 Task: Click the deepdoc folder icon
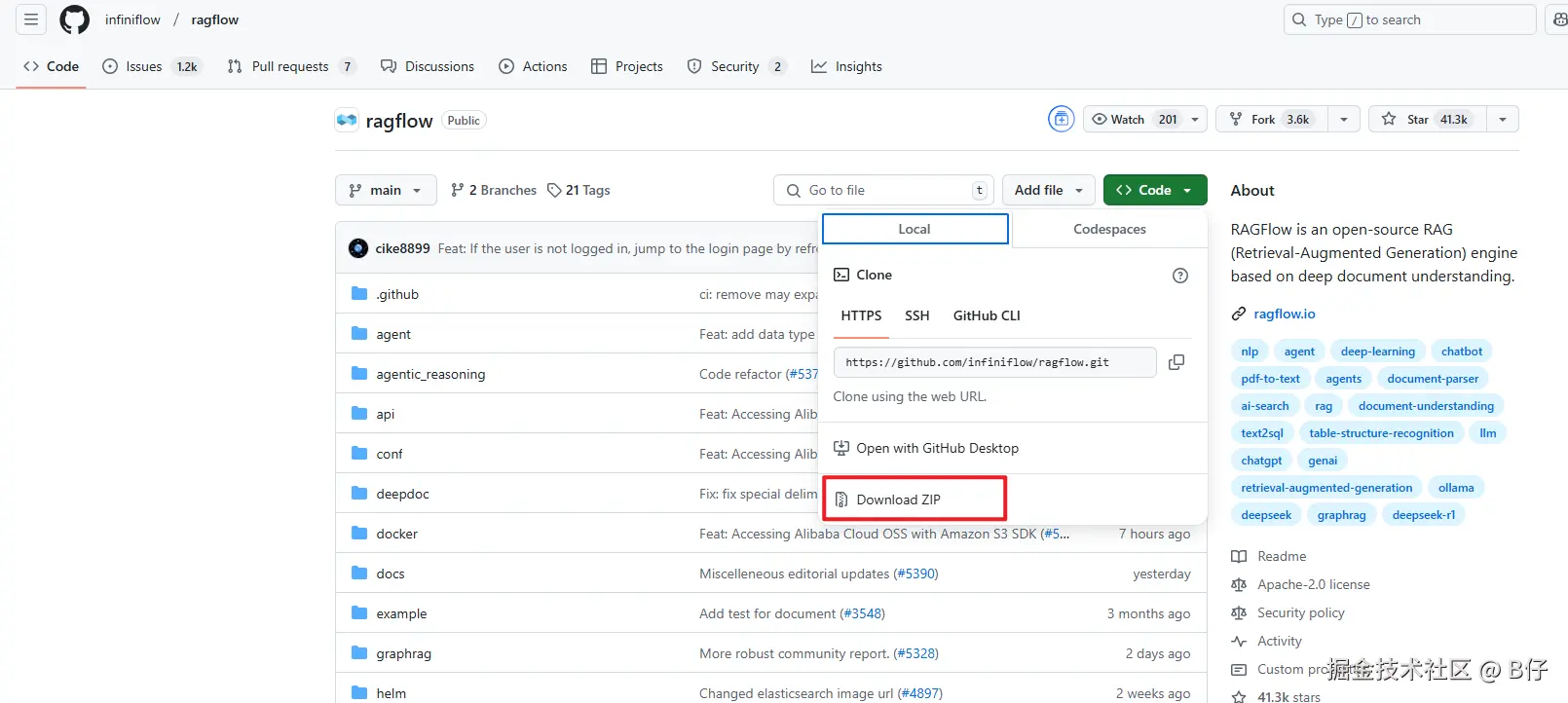tap(359, 494)
